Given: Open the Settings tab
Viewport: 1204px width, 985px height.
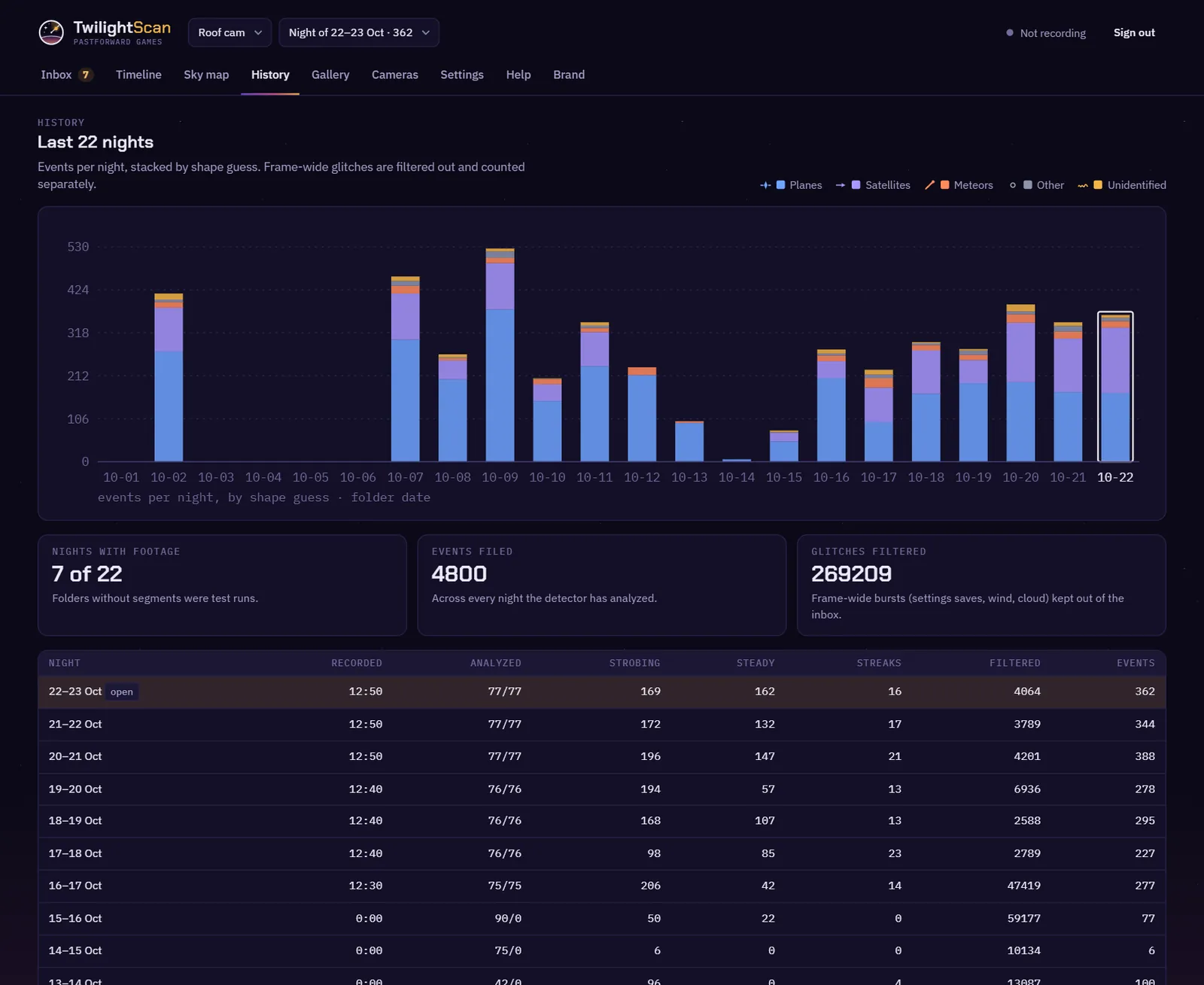Looking at the screenshot, I should point(462,74).
